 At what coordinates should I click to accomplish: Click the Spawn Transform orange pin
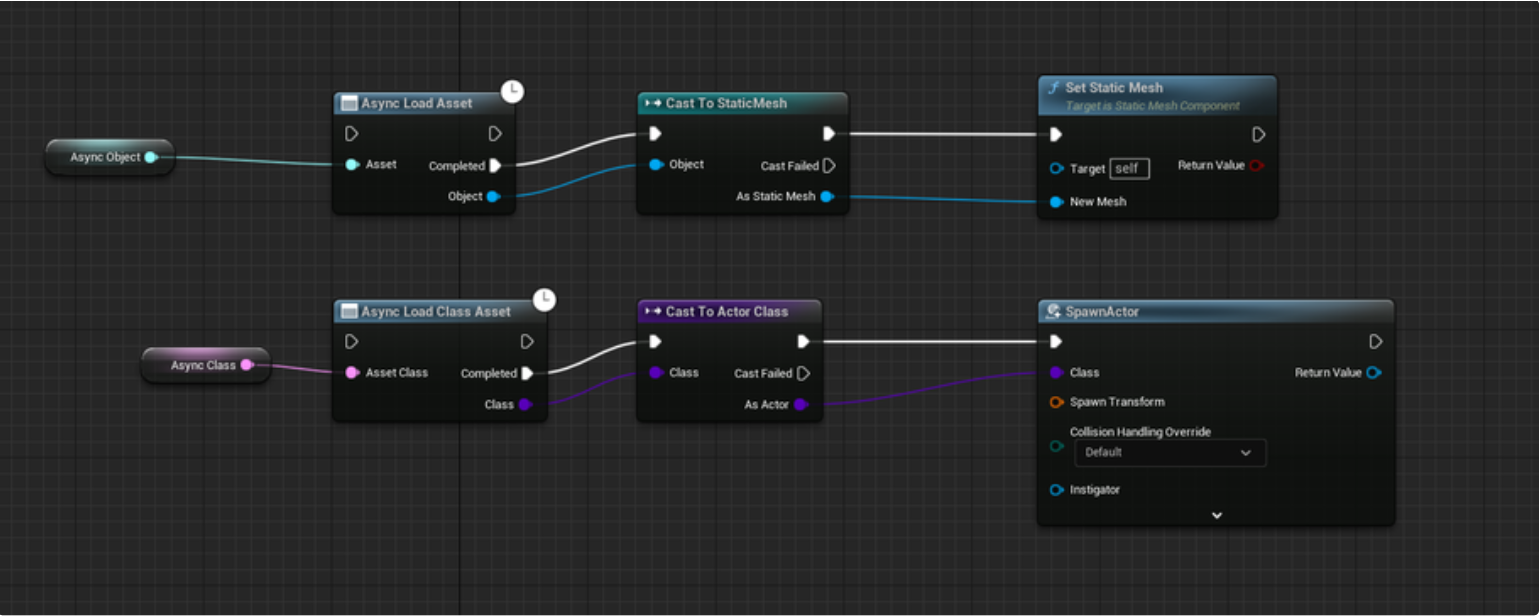(x=1057, y=402)
